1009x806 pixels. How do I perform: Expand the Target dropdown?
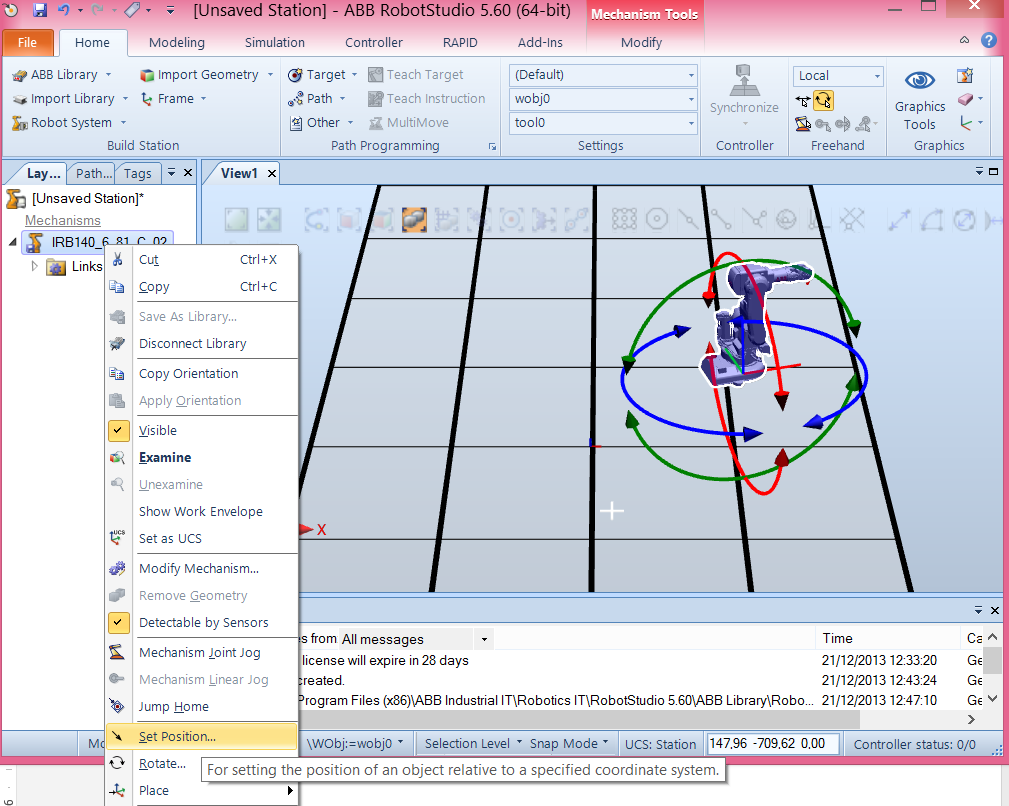(355, 75)
